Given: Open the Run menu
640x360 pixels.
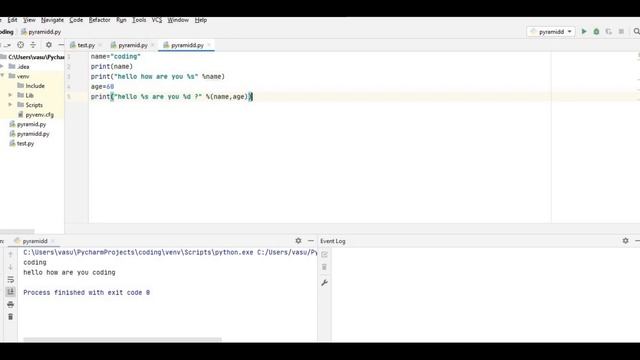Looking at the screenshot, I should 121,20.
